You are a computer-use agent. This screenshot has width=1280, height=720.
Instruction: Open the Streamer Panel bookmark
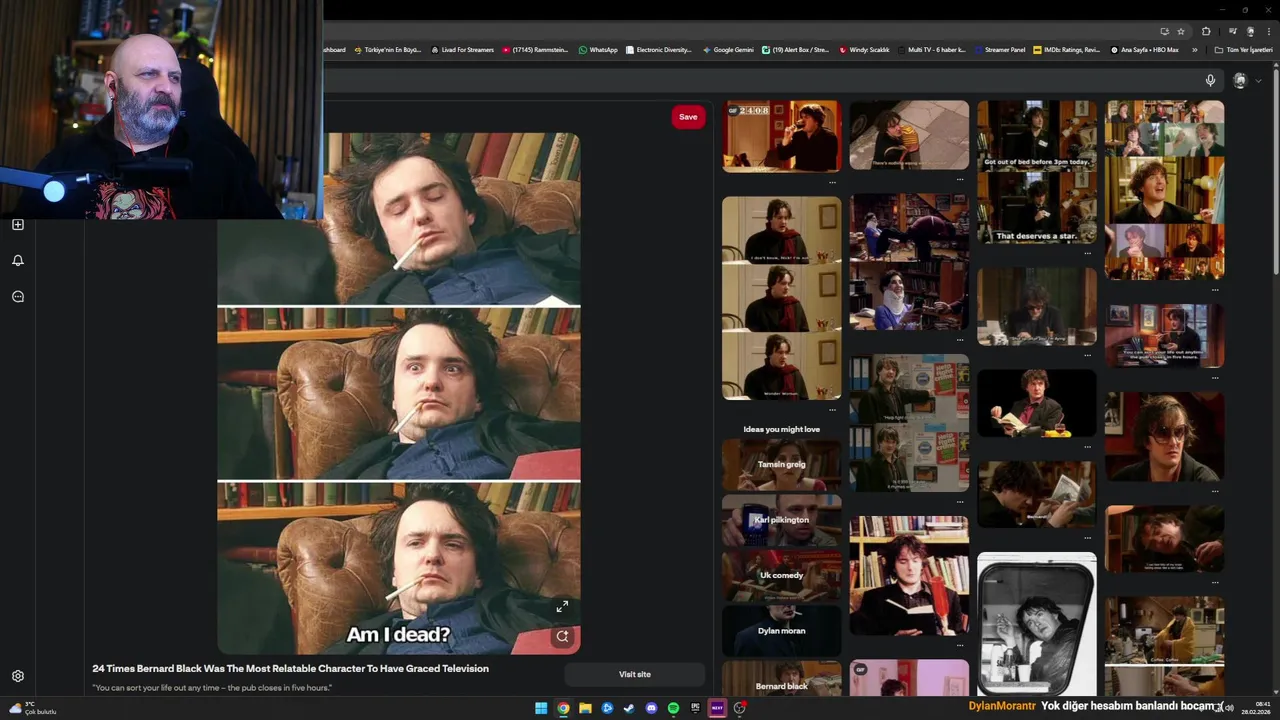coord(999,50)
